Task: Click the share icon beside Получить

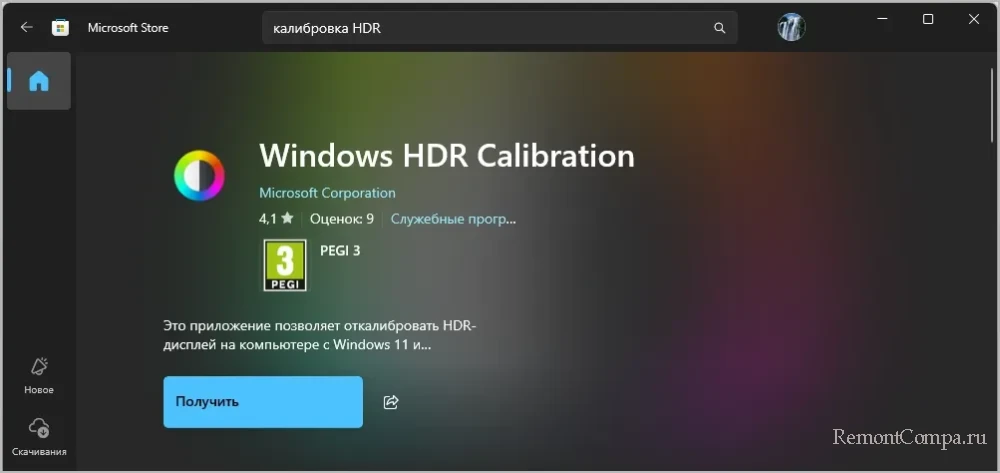Action: click(x=391, y=402)
